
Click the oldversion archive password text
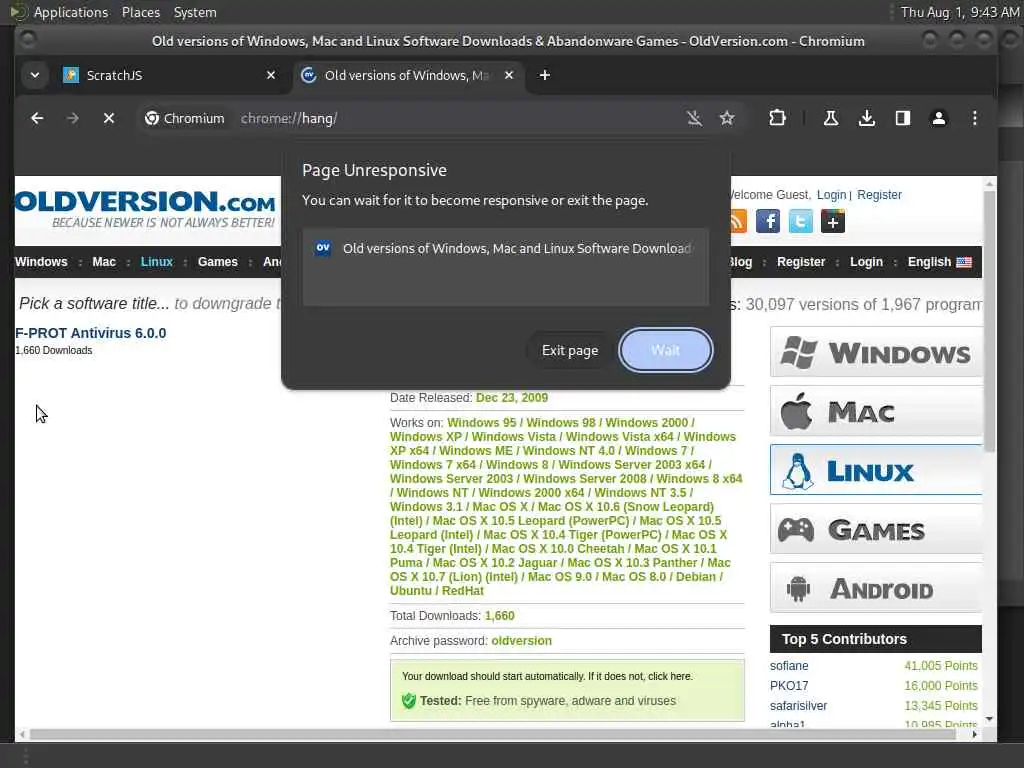(521, 641)
